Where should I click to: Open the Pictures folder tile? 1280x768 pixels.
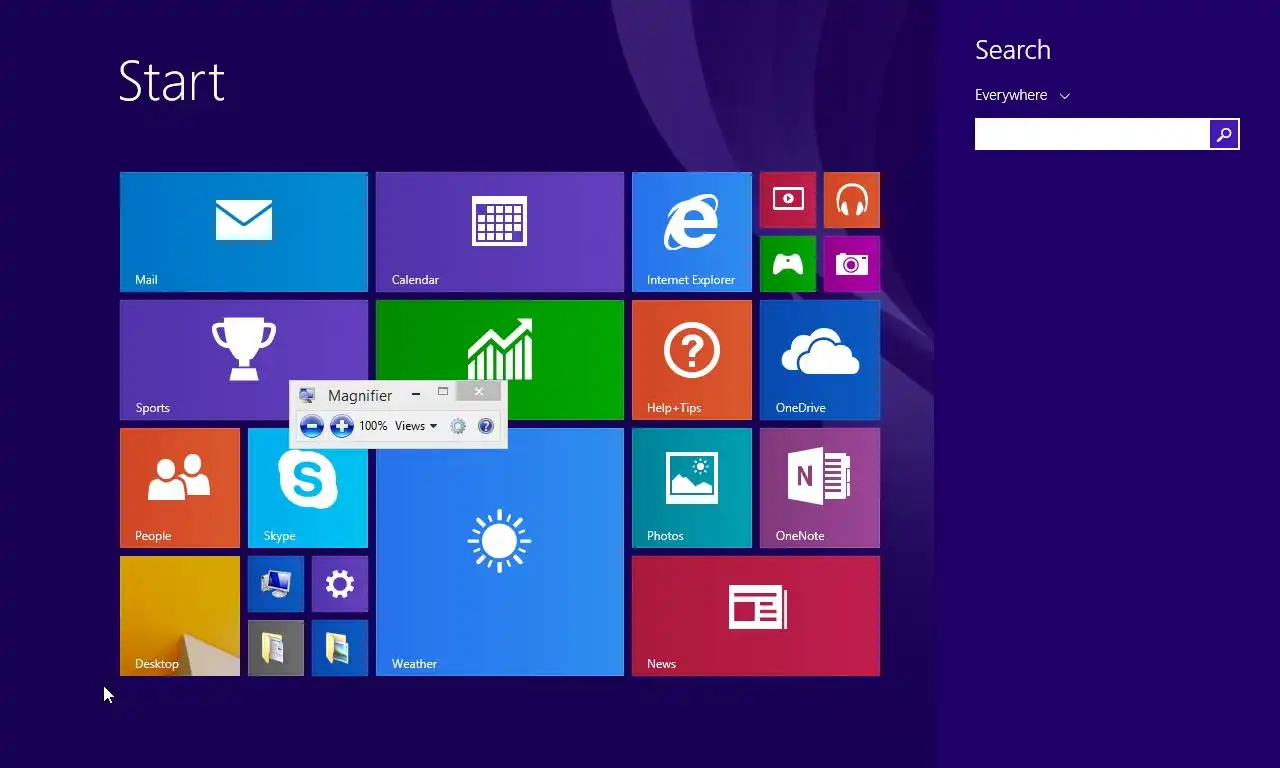coord(340,648)
